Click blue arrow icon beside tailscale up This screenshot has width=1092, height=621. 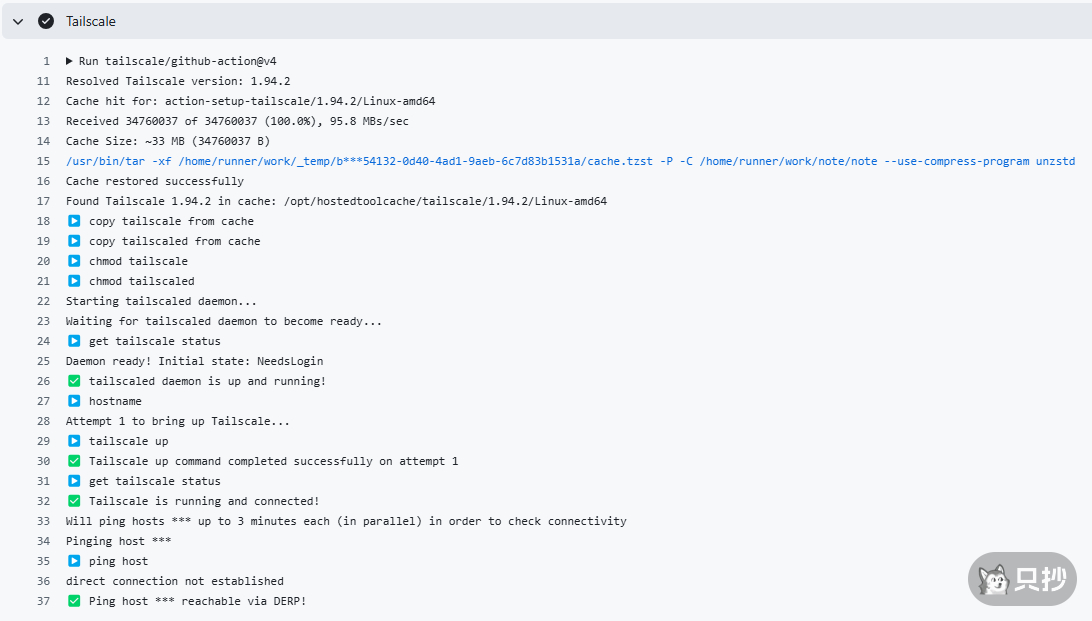(75, 441)
